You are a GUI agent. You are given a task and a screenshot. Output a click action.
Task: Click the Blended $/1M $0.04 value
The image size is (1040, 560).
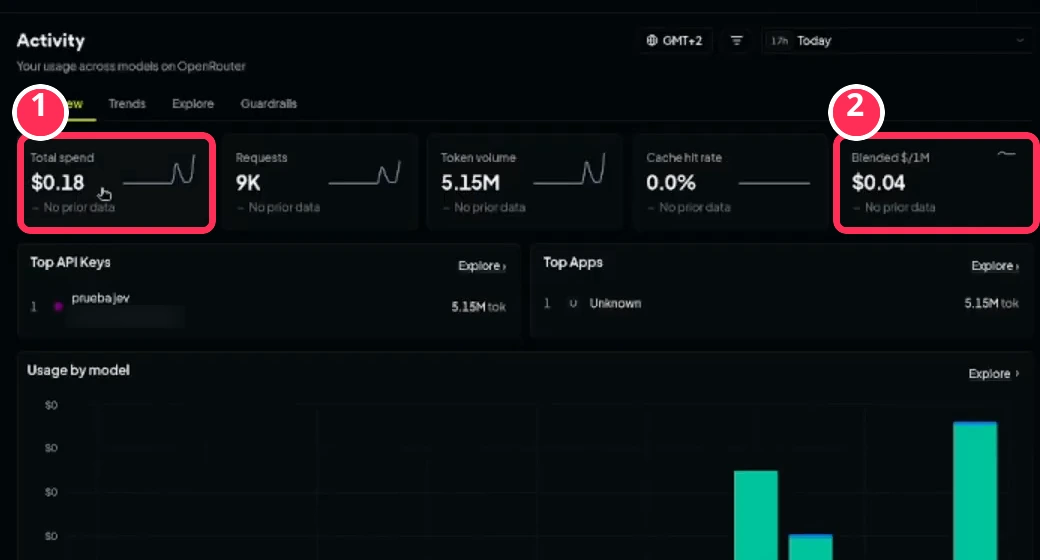(x=878, y=182)
